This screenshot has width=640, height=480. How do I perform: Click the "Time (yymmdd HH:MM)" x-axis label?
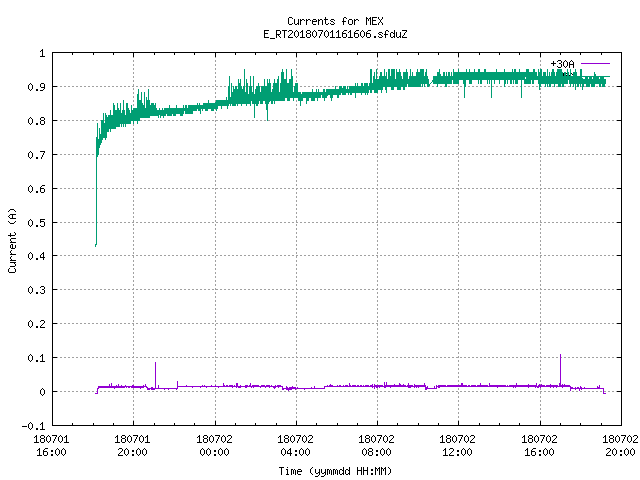coord(335,471)
